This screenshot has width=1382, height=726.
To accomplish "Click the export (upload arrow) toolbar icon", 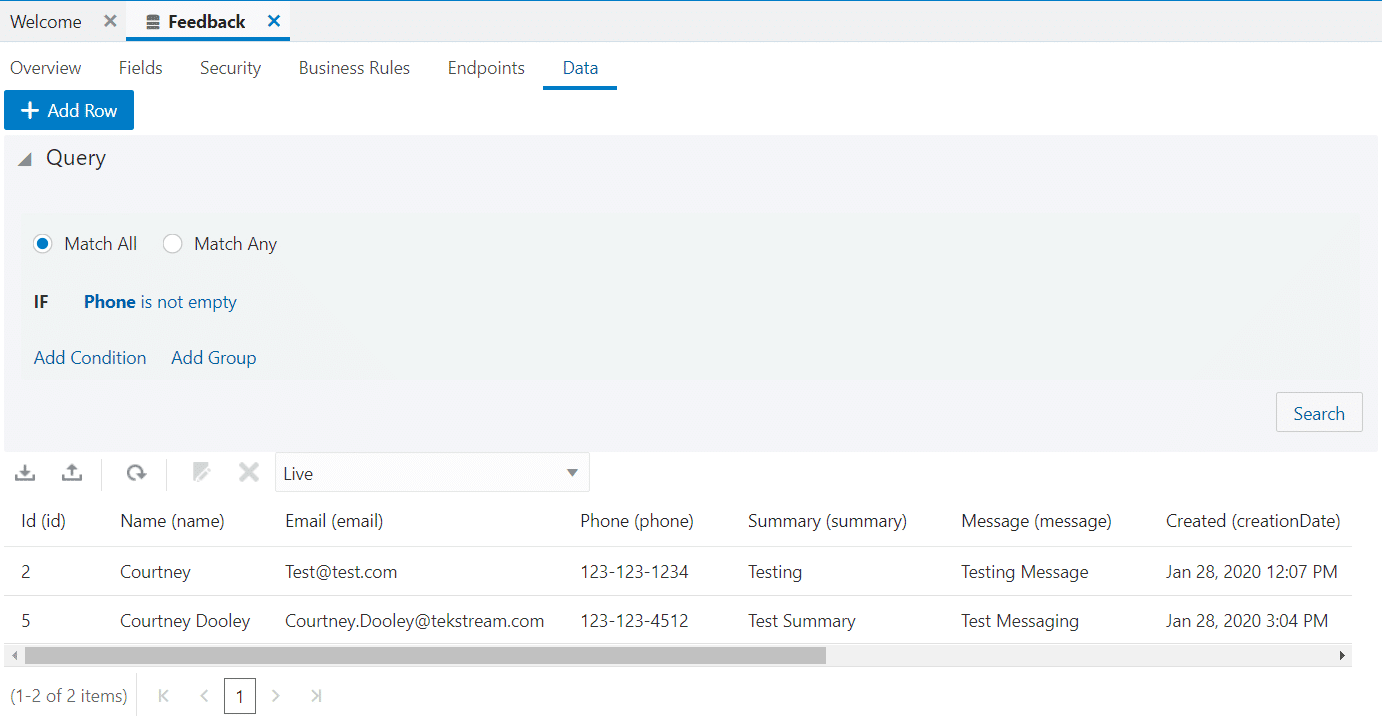I will 72,473.
